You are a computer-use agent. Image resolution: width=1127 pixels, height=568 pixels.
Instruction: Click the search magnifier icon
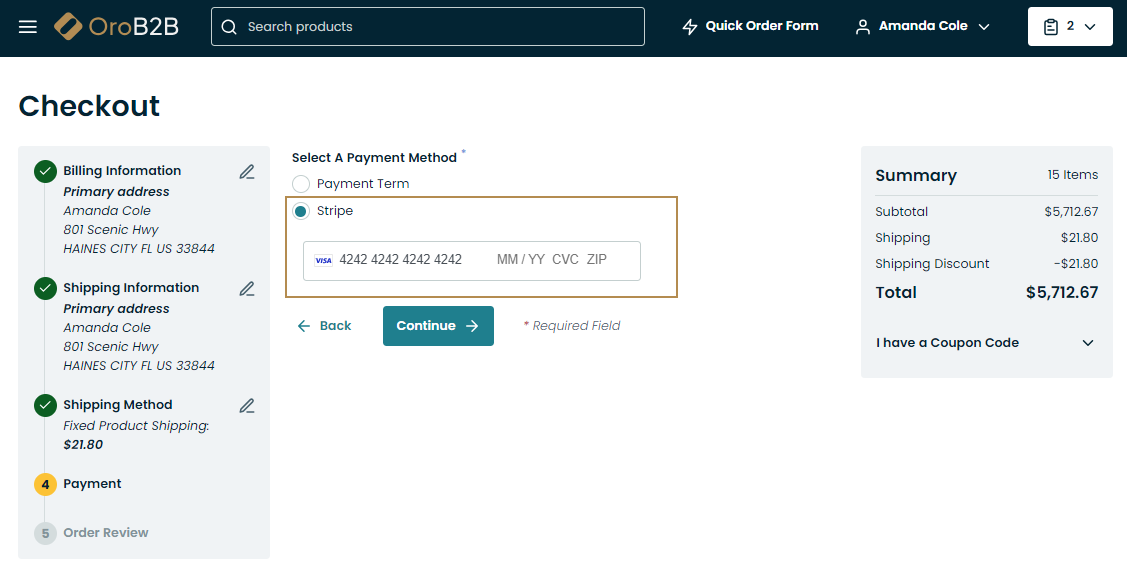point(229,27)
